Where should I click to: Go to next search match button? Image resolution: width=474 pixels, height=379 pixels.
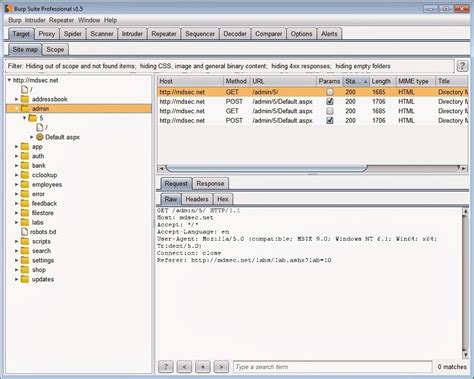pos(221,367)
